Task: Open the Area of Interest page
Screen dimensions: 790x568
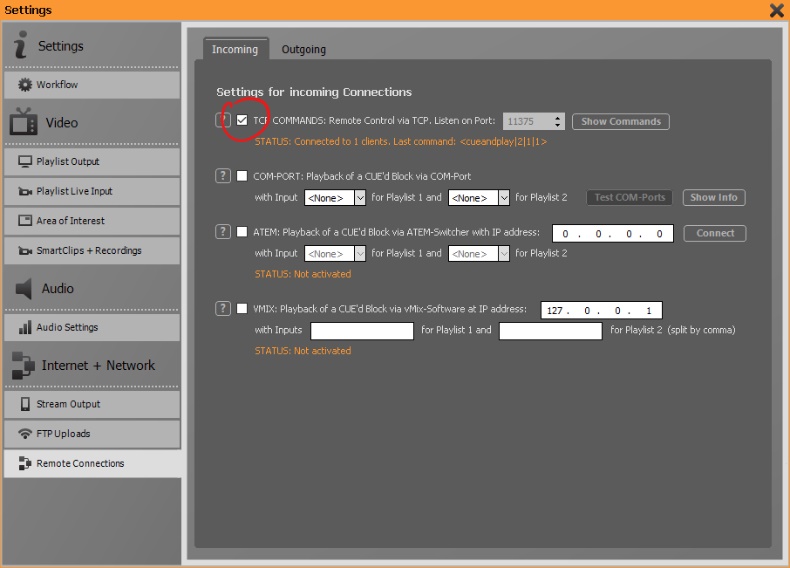Action: click(92, 220)
